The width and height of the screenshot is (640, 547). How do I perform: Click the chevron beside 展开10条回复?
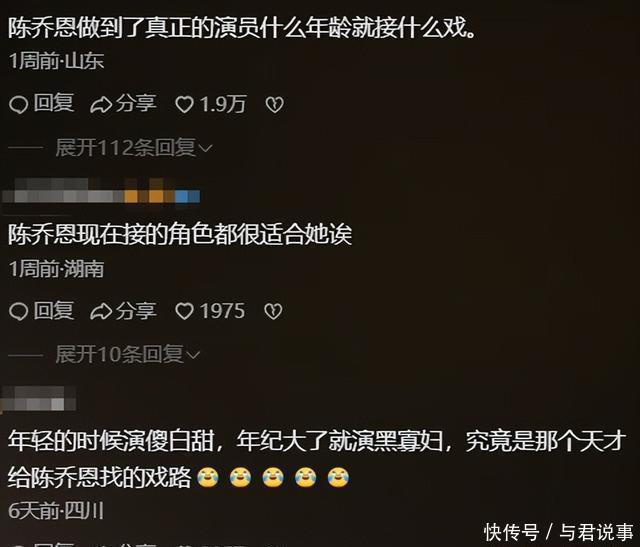(193, 355)
